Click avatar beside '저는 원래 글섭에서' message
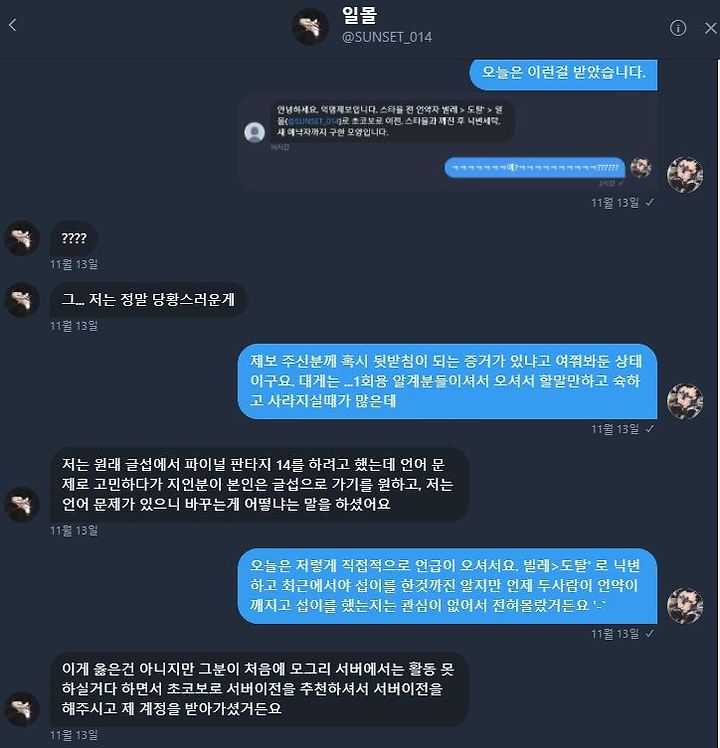The width and height of the screenshot is (720, 748). coord(22,504)
